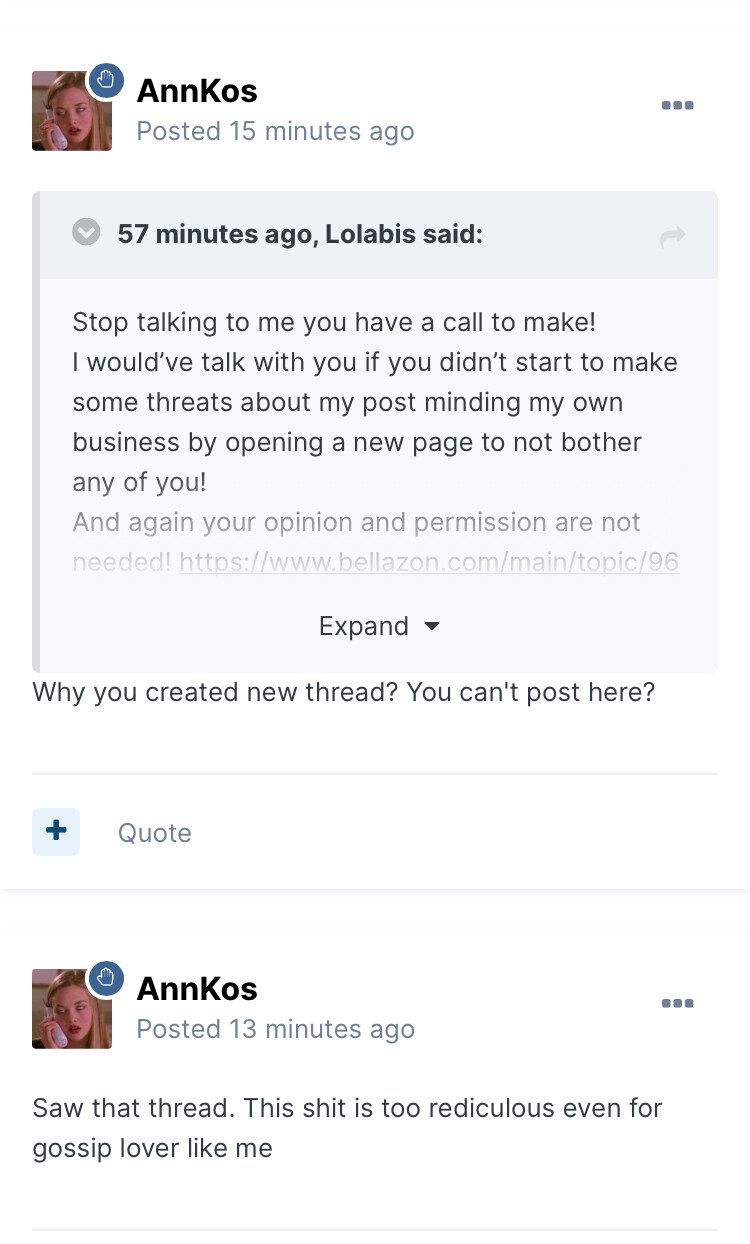The width and height of the screenshot is (750, 1244).
Task: Click '57 minutes ago, Lolabis said:' quote header
Action: coord(300,235)
